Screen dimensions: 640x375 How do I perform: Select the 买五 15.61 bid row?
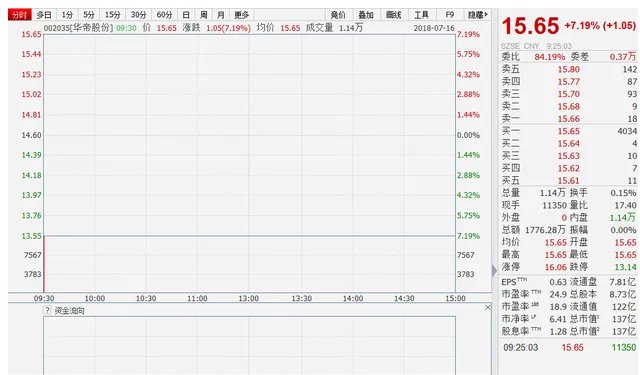569,180
